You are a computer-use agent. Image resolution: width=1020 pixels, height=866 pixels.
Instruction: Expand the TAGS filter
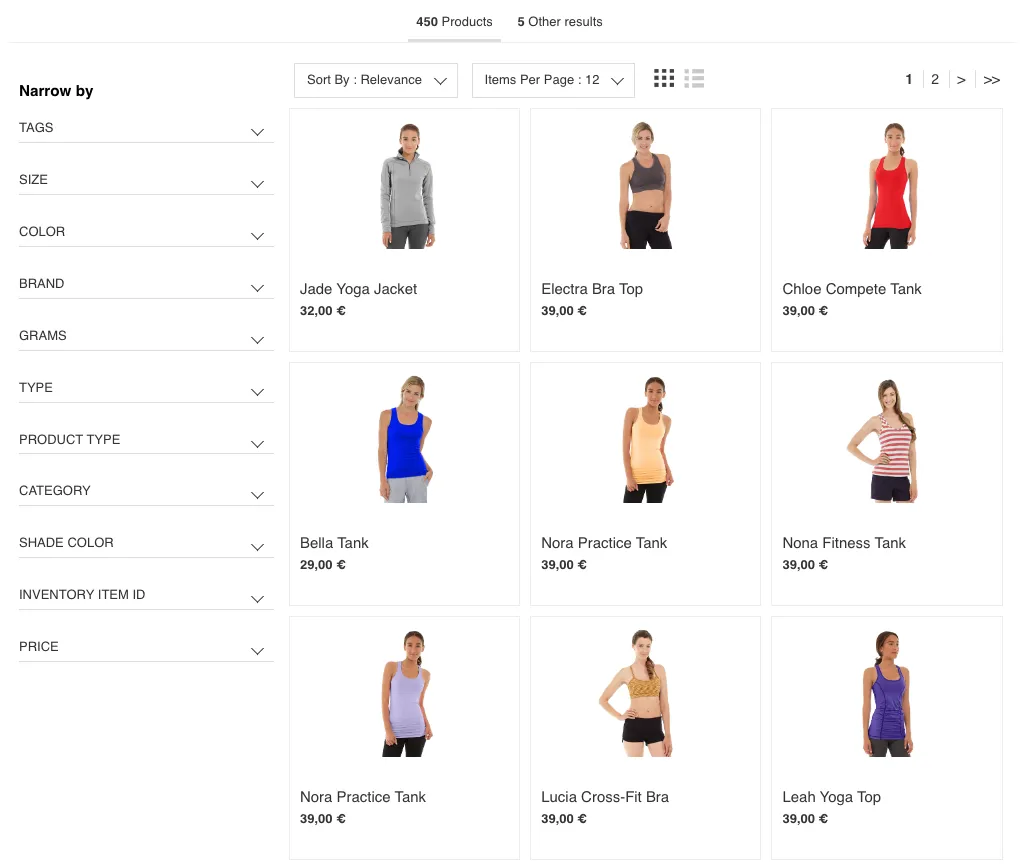pos(146,128)
